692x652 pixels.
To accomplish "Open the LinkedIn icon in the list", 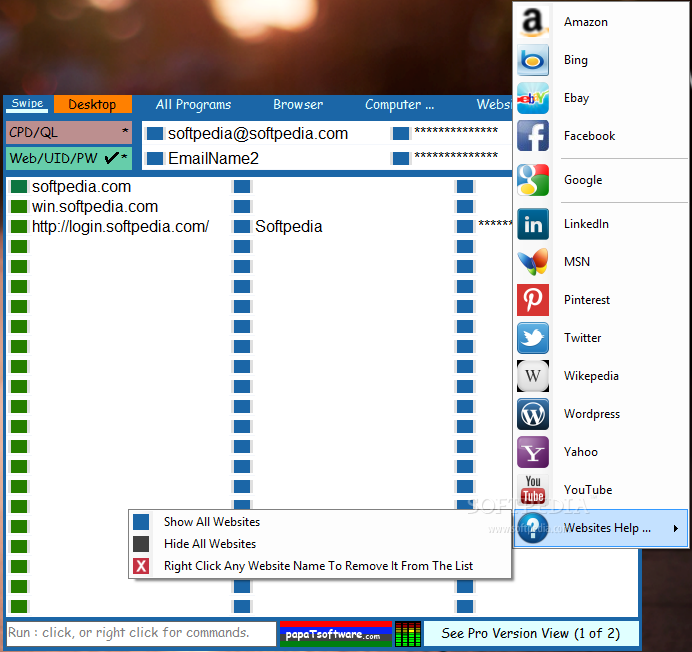I will pyautogui.click(x=533, y=224).
